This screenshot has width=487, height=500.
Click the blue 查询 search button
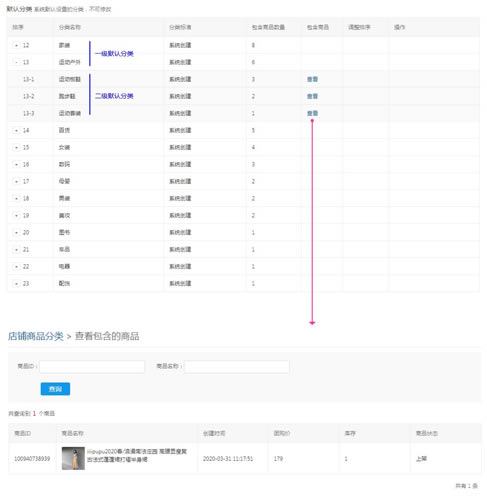[55, 389]
